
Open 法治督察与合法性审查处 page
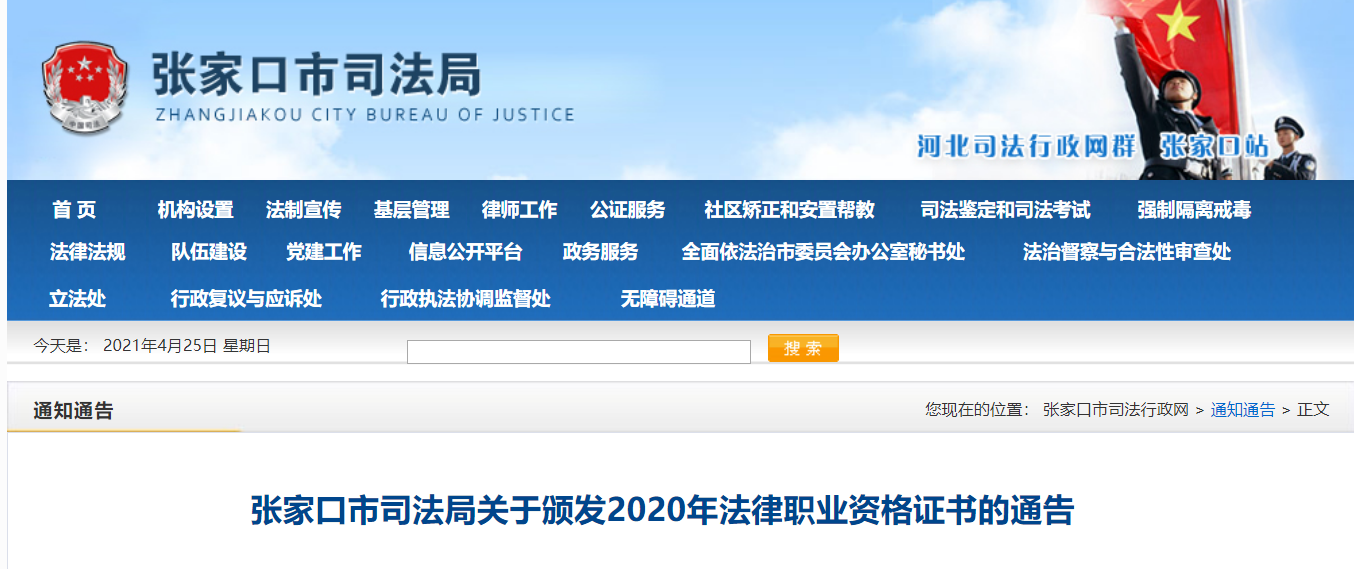click(x=1127, y=252)
